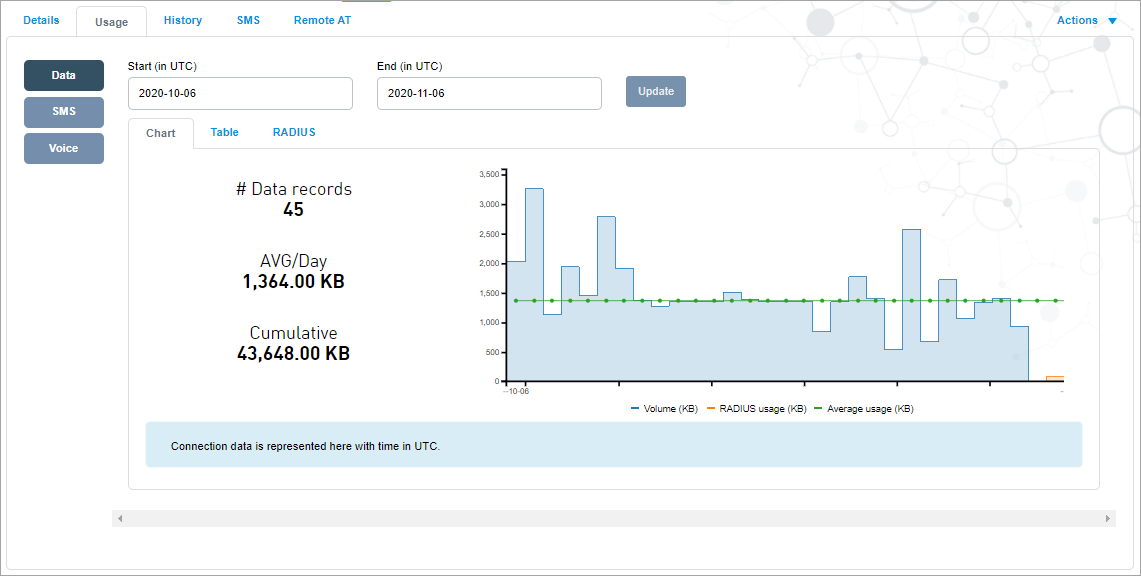Click the horizontal scrollbar track
Image resolution: width=1141 pixels, height=576 pixels.
[x=613, y=519]
